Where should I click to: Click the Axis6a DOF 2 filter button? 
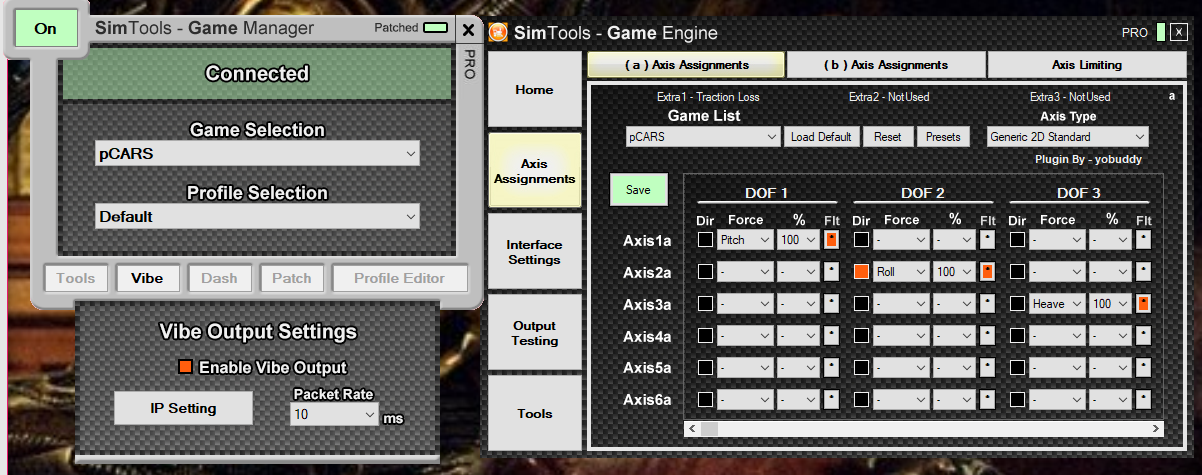[x=987, y=400]
